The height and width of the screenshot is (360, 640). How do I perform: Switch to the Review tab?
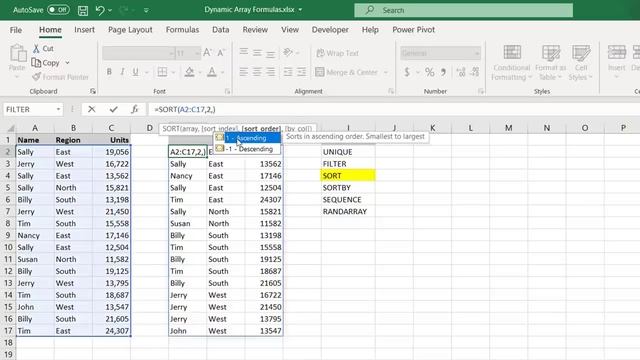(x=255, y=30)
